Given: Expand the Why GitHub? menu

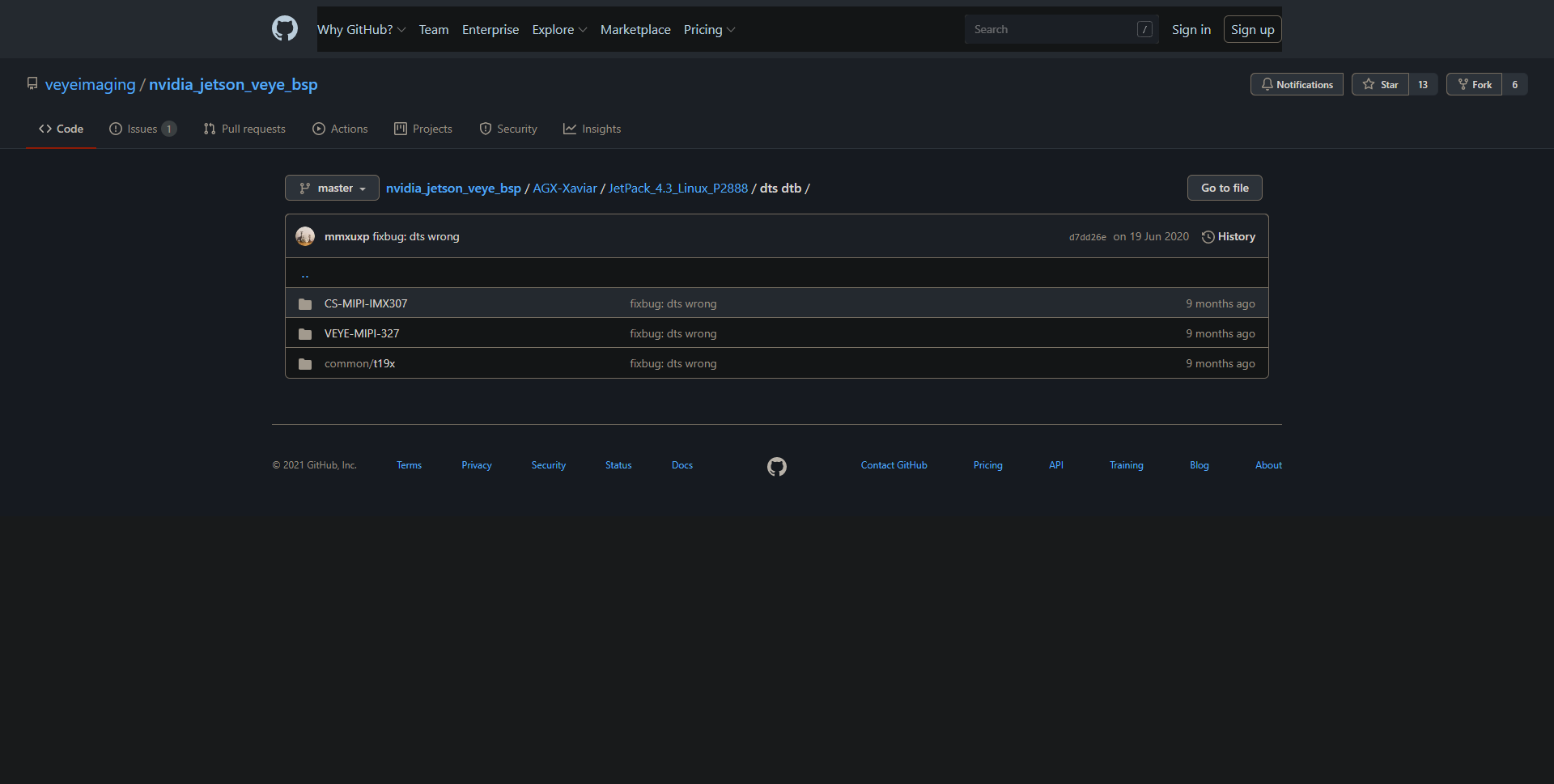Looking at the screenshot, I should pos(361,29).
